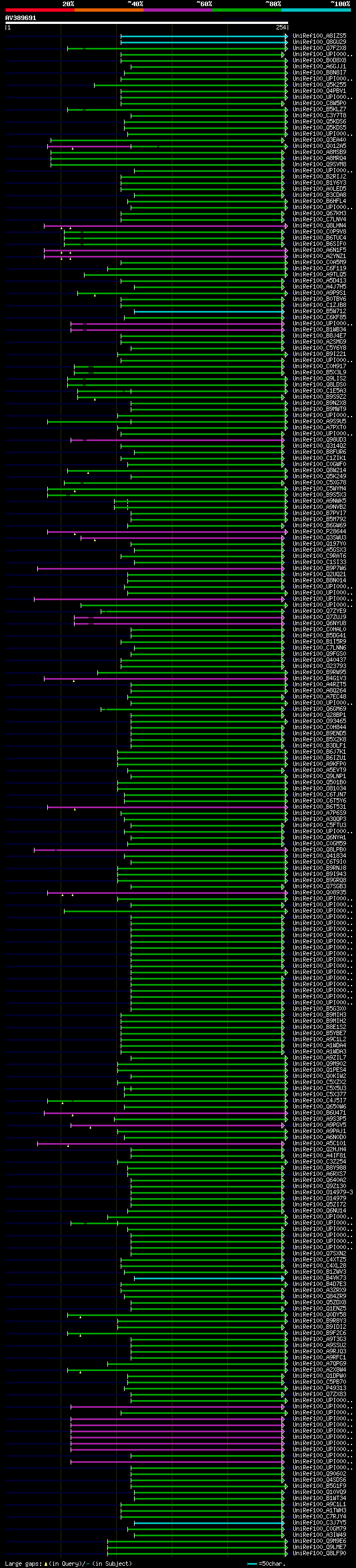Click the cyan ~100% identity legend segment
Viewport: 356px width, 1568px height.
click(x=317, y=10)
